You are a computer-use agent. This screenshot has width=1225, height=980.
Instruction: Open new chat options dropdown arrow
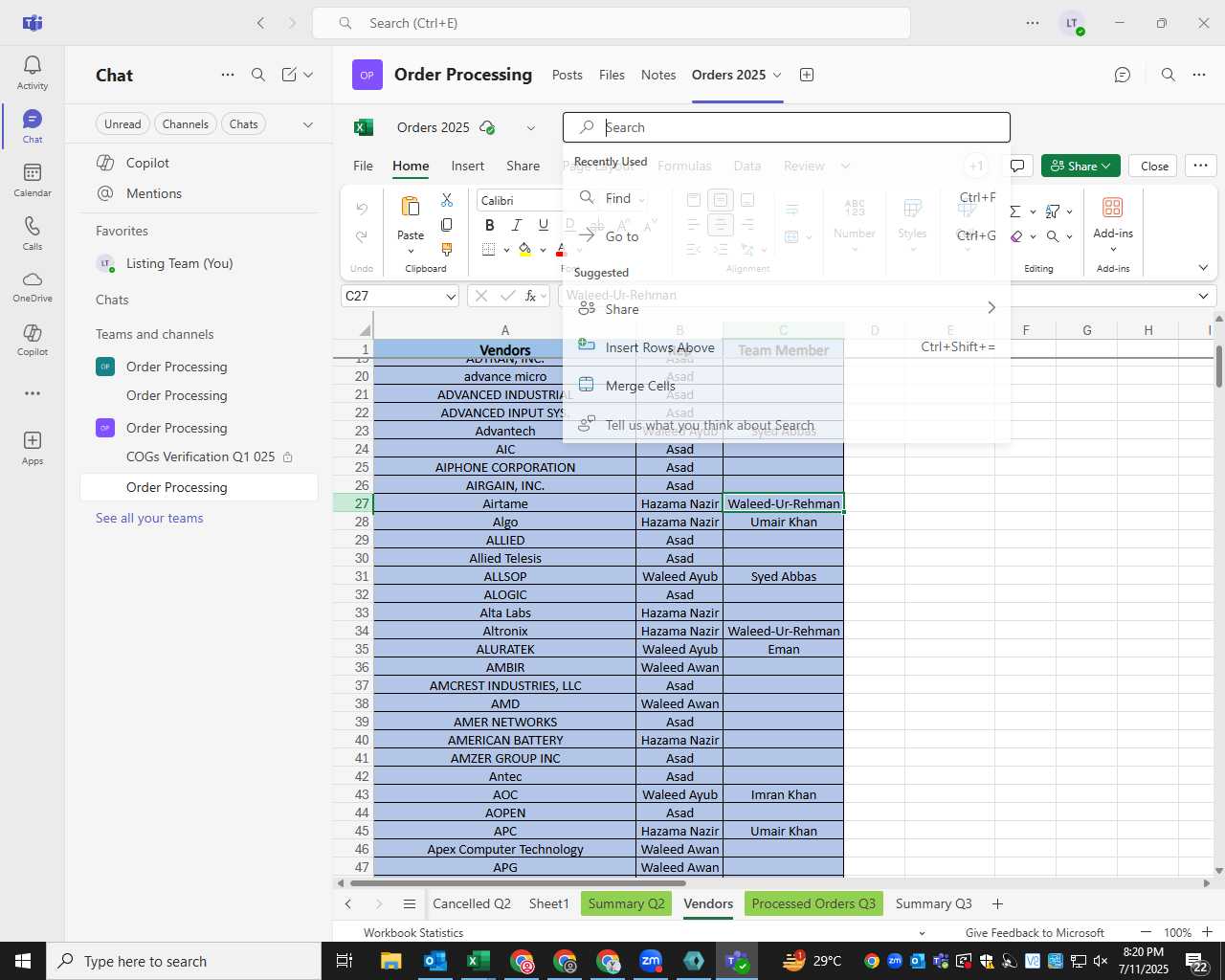click(x=308, y=75)
